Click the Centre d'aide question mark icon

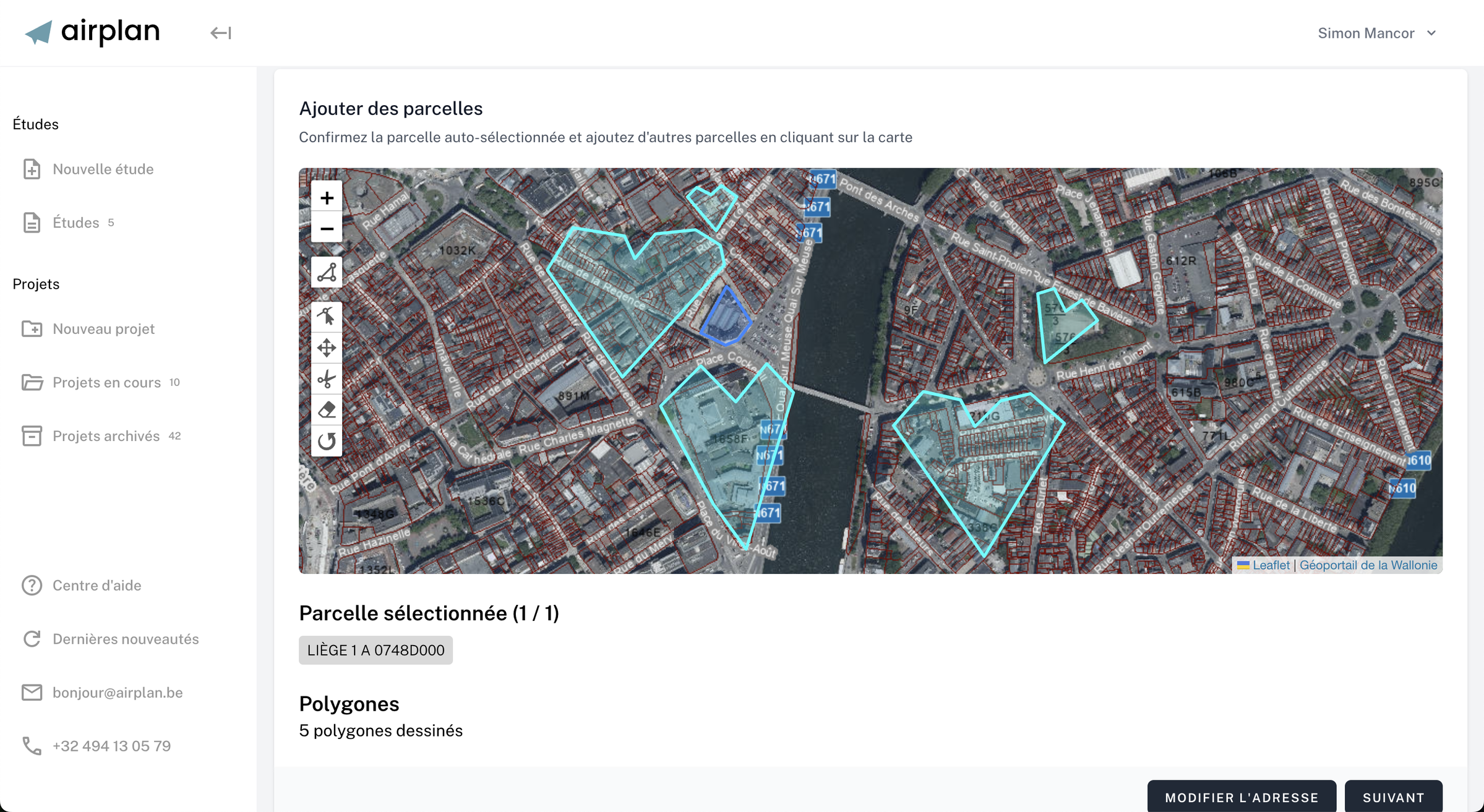tap(32, 585)
